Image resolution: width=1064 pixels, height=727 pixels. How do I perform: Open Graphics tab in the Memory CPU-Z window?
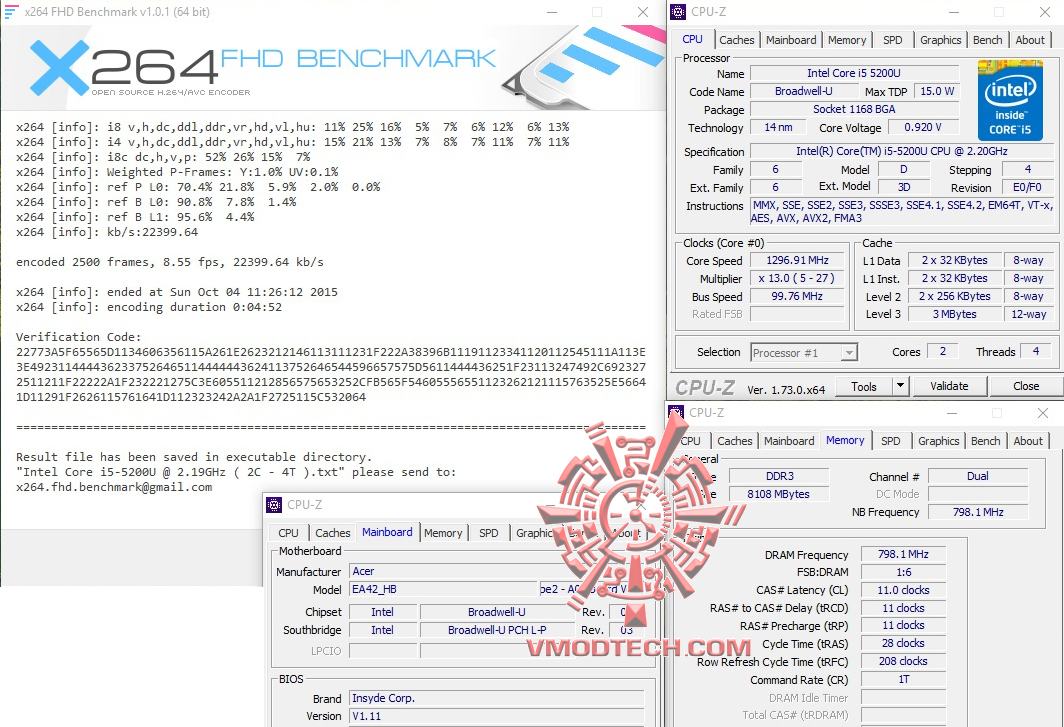(938, 441)
